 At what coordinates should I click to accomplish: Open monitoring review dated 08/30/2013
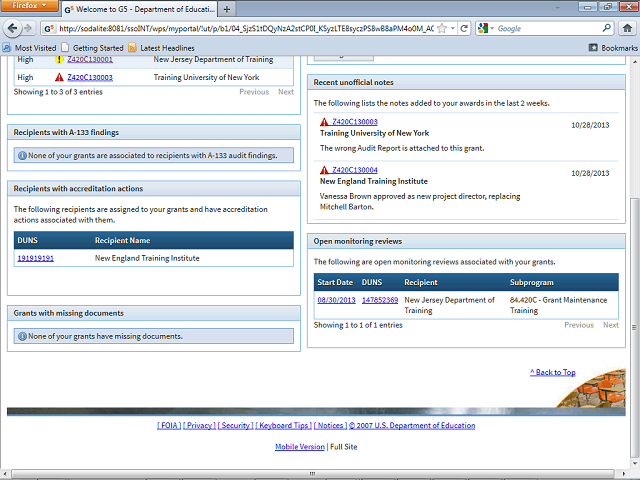point(336,300)
